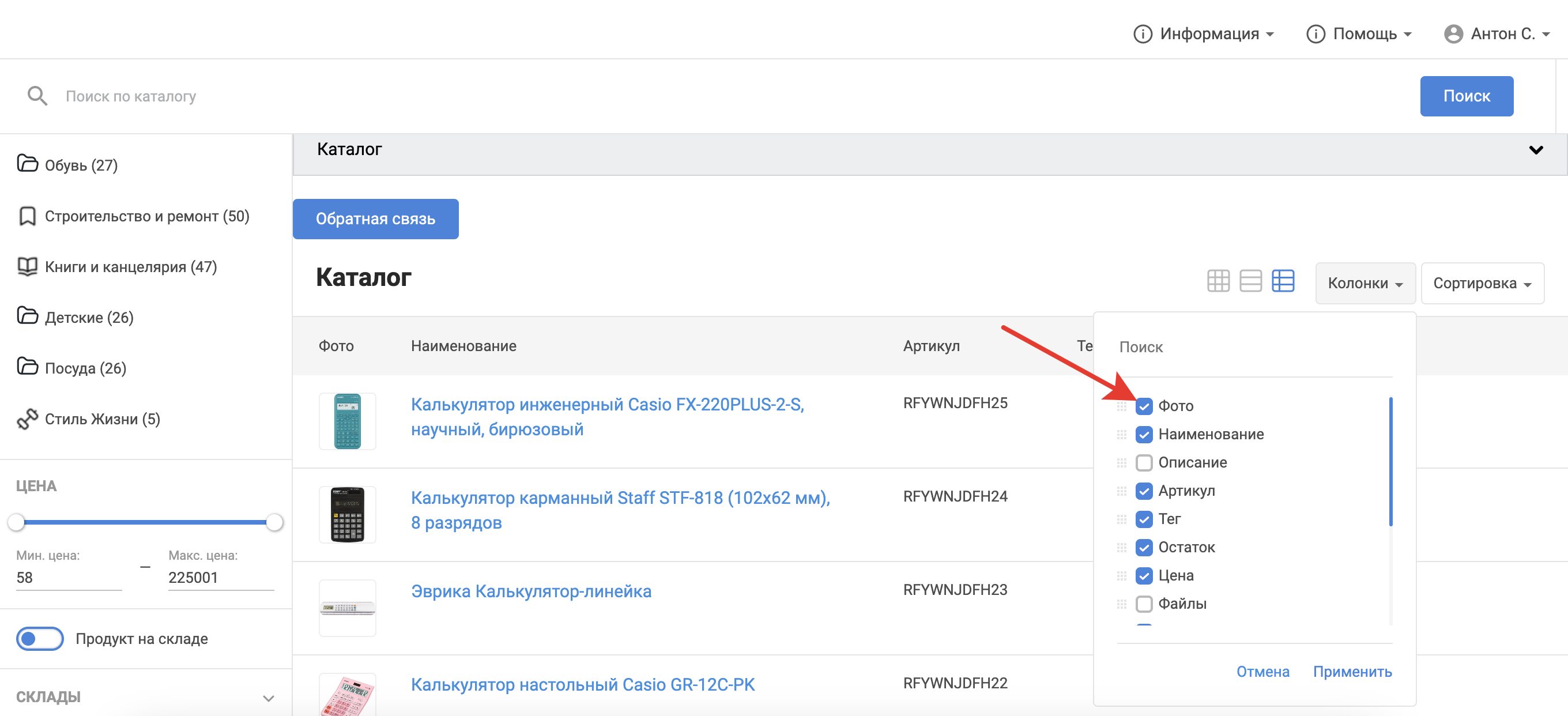
Task: Click the Поиск field in columns popup
Action: coord(1254,347)
